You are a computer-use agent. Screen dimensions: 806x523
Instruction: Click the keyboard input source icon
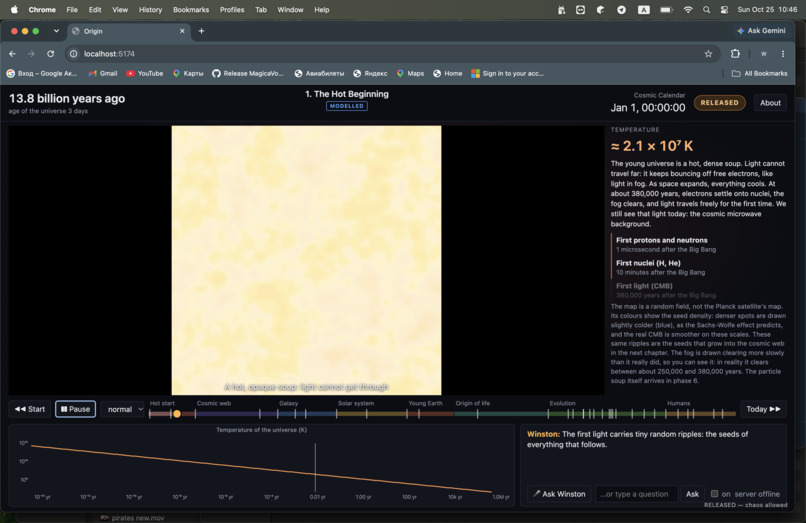pos(644,10)
